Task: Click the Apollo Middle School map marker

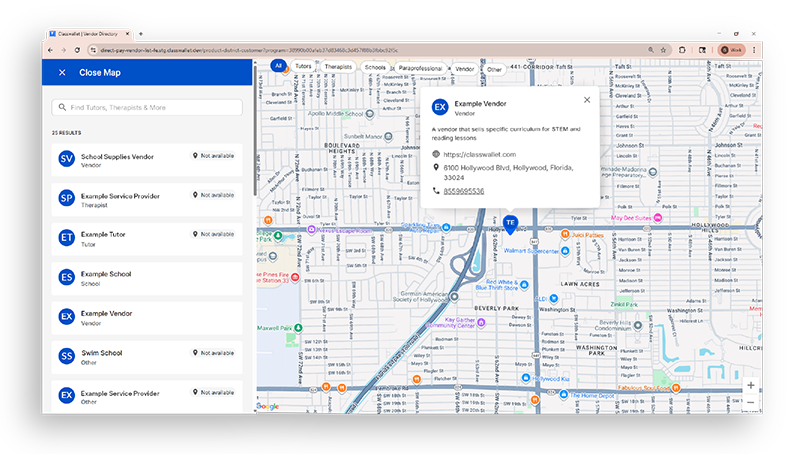Action: click(370, 114)
